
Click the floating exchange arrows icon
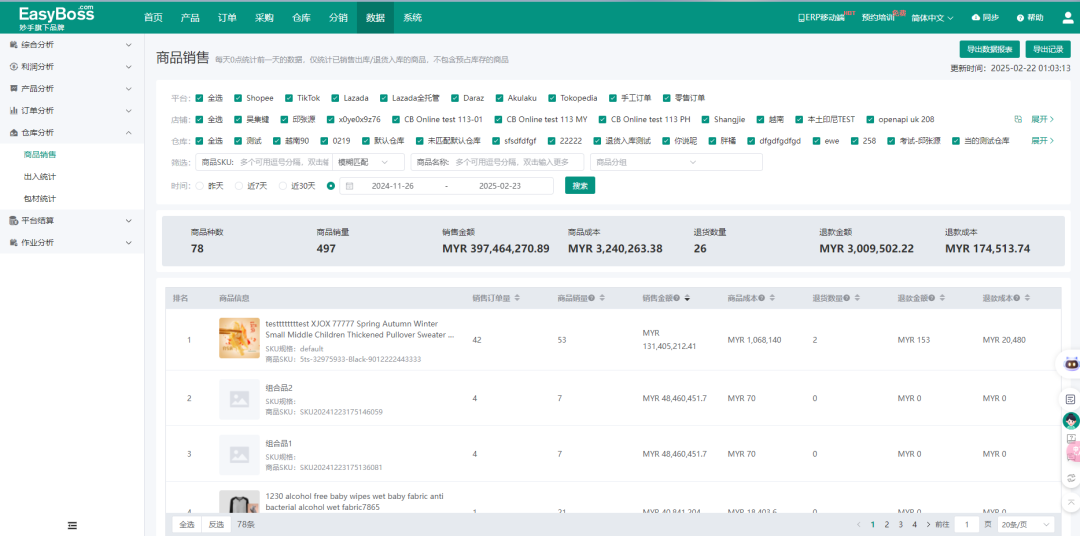tap(1070, 478)
